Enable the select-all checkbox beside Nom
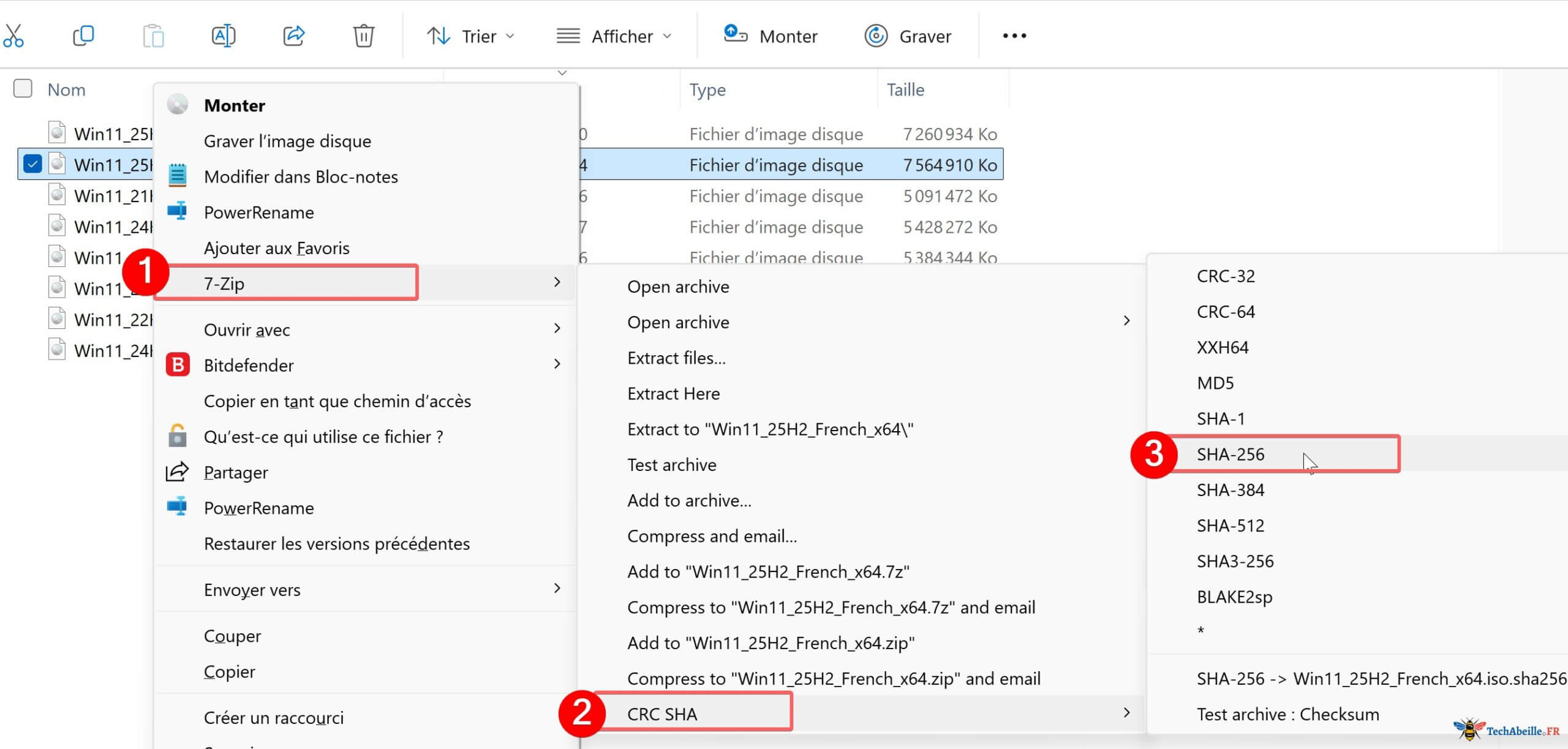The height and width of the screenshot is (749, 1568). [22, 89]
